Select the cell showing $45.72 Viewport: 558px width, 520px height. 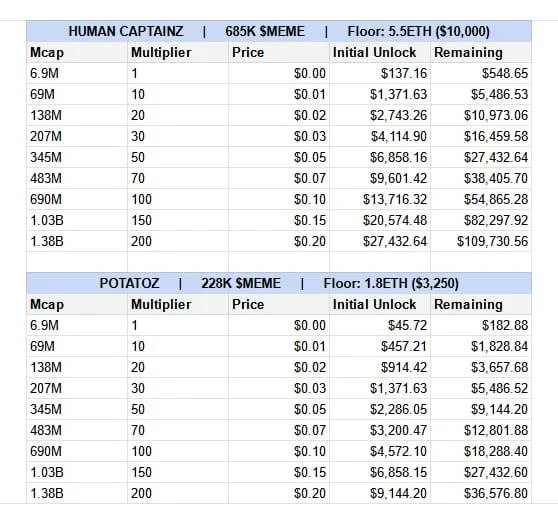(380, 325)
